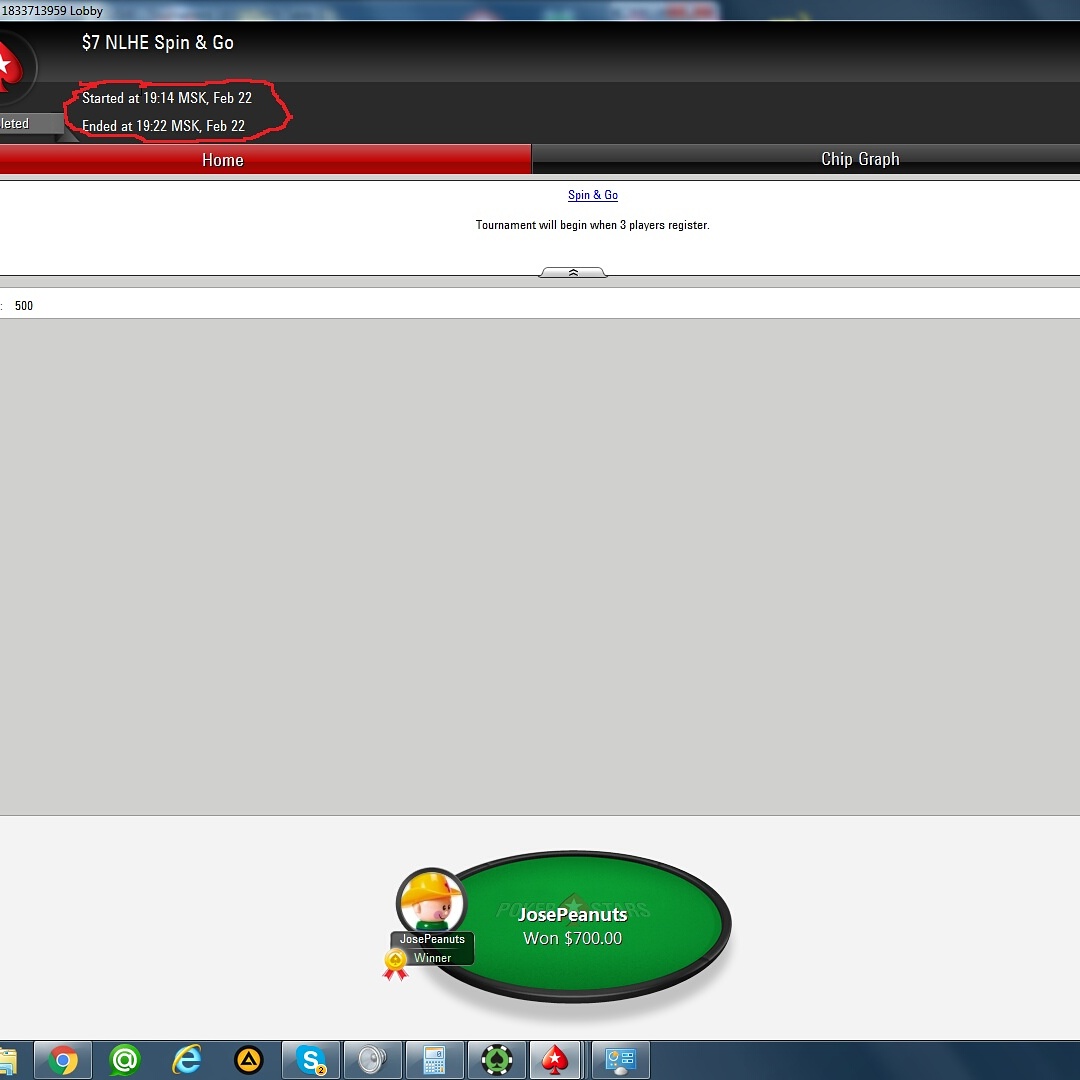Screen dimensions: 1080x1080
Task: Click the 'Started at 19:14 MSK, Feb 22' text
Action: point(167,98)
